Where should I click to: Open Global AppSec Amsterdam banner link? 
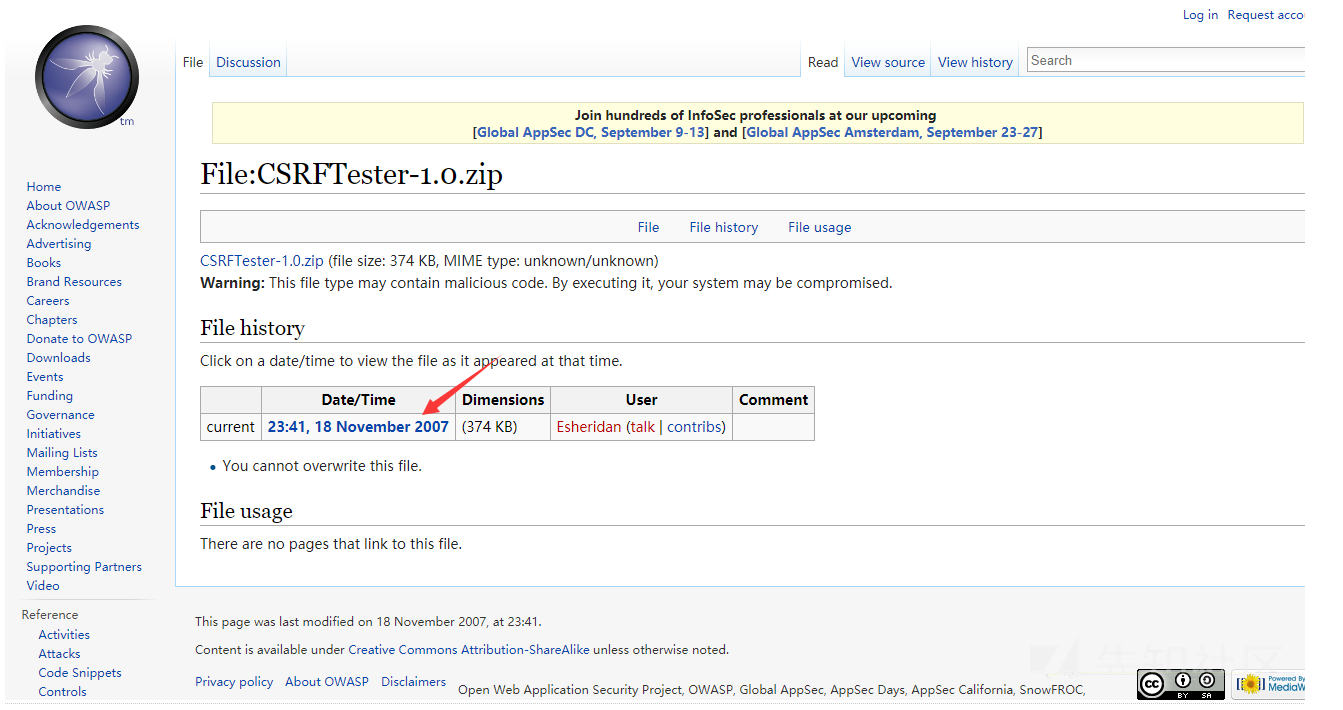(892, 132)
